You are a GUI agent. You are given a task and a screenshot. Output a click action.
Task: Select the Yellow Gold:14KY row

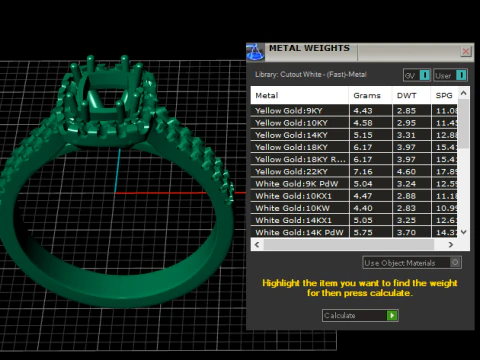[354, 135]
